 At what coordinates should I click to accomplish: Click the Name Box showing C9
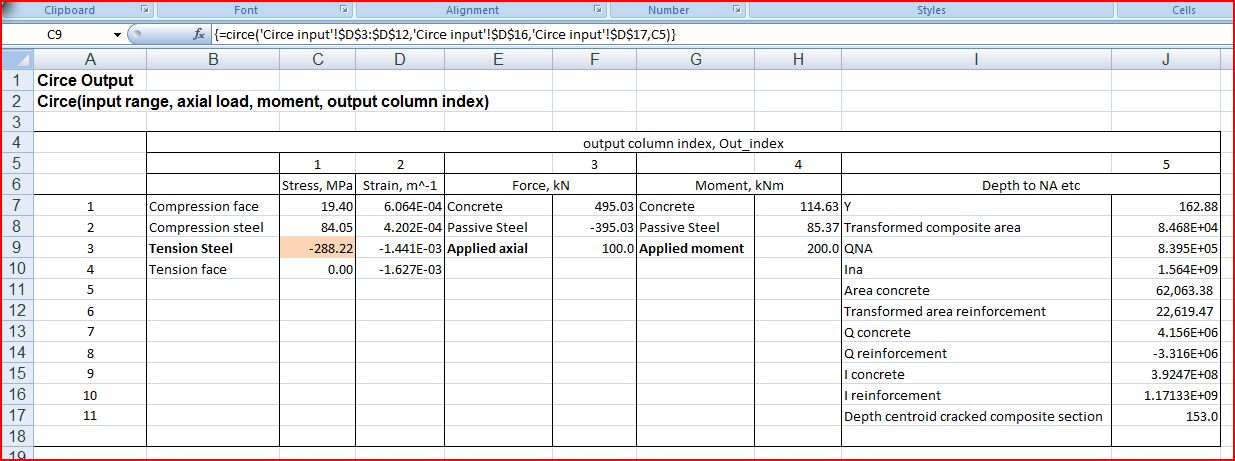coord(60,34)
